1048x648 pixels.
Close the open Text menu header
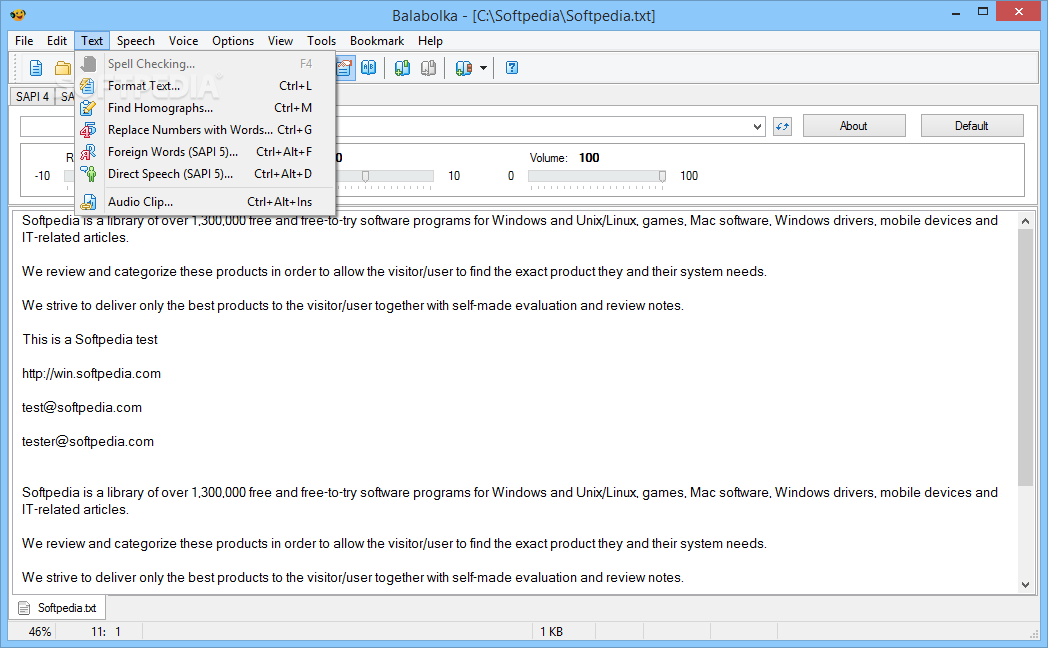pos(92,41)
